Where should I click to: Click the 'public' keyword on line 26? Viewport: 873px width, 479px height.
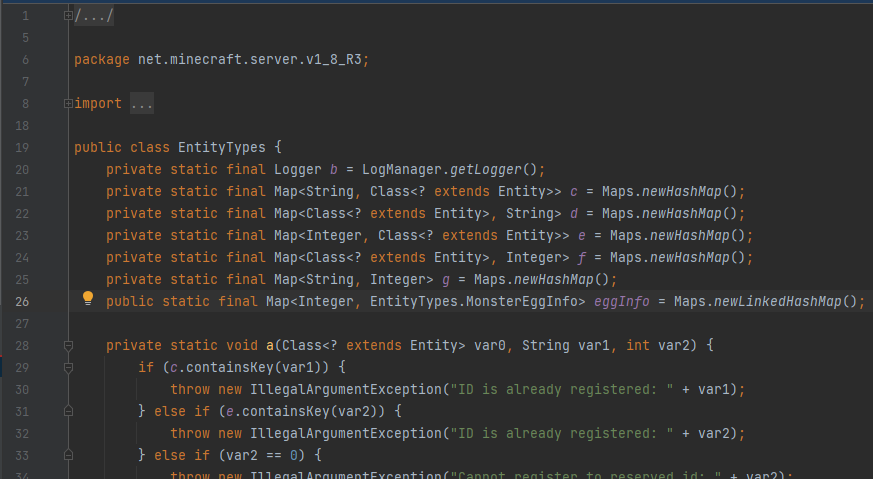[x=130, y=302]
